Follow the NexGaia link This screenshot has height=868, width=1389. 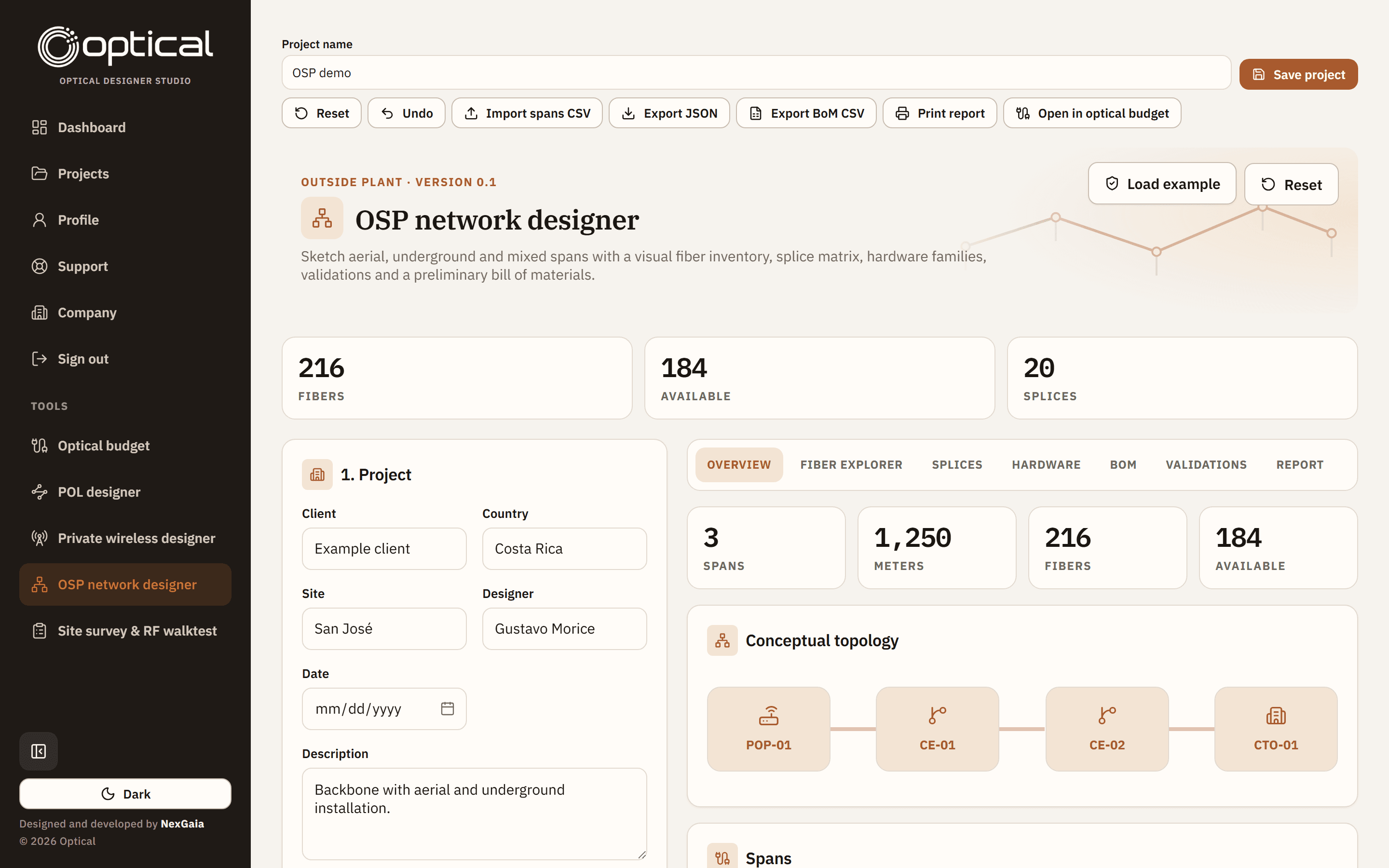tap(182, 824)
